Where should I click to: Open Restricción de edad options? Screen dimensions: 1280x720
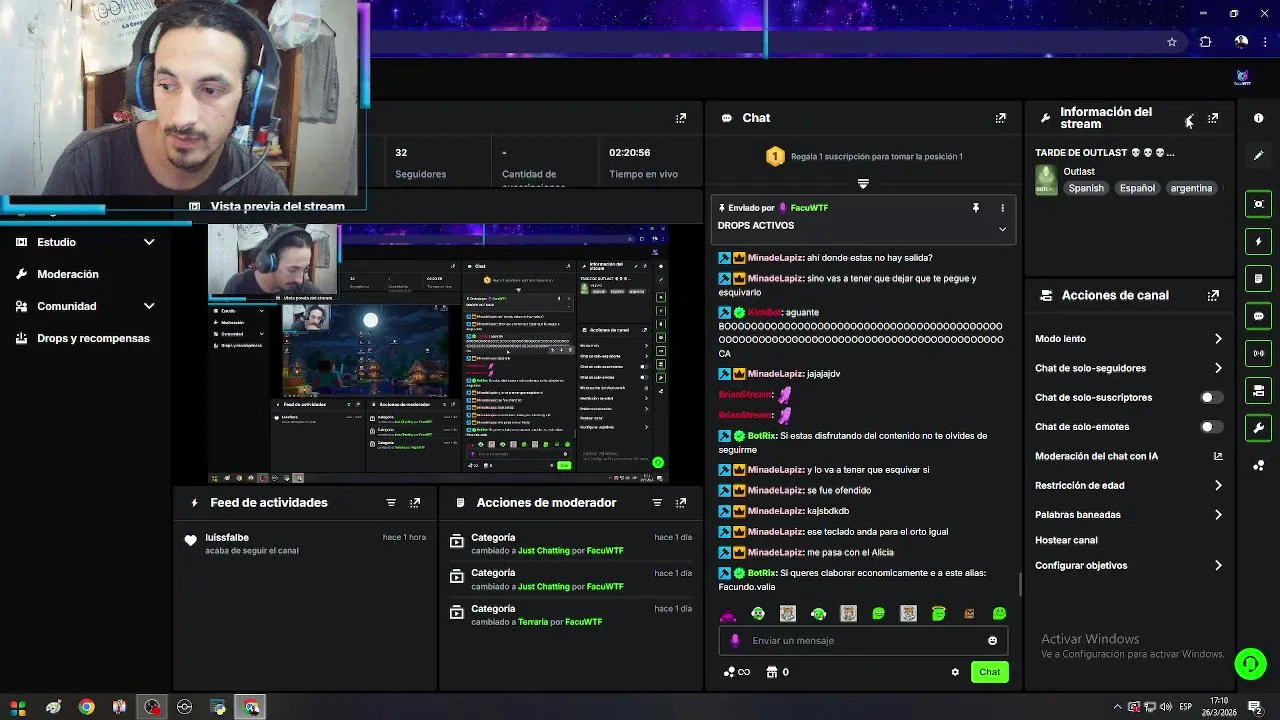pyautogui.click(x=1129, y=485)
